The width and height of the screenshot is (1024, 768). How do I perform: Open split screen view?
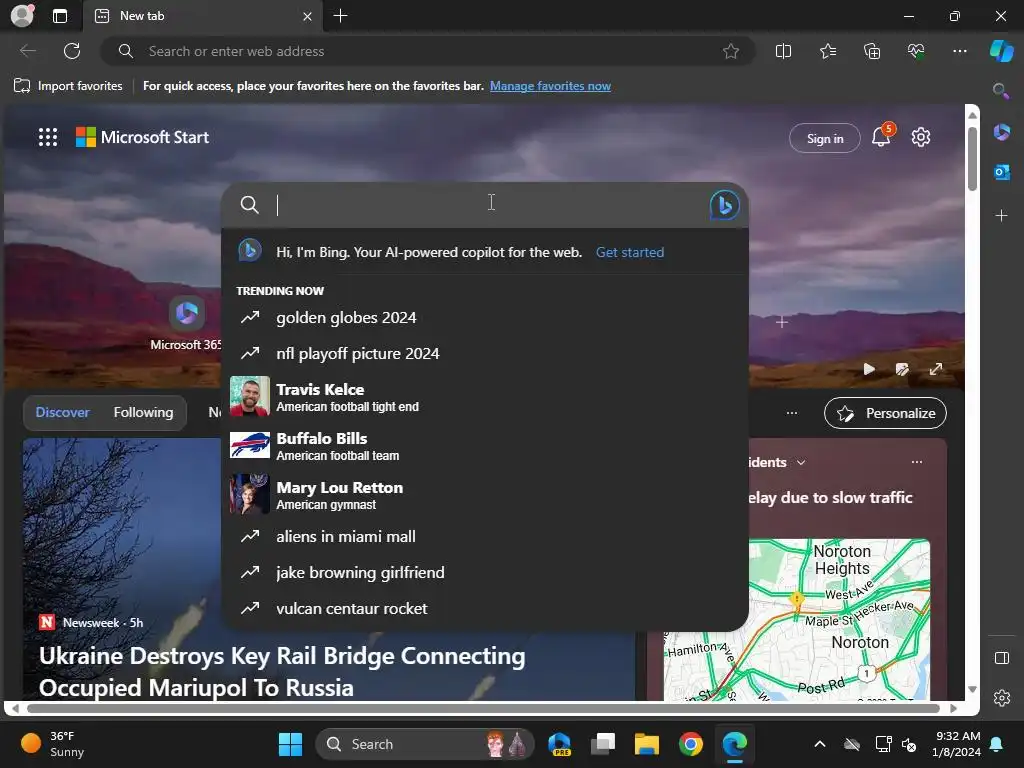(x=783, y=51)
